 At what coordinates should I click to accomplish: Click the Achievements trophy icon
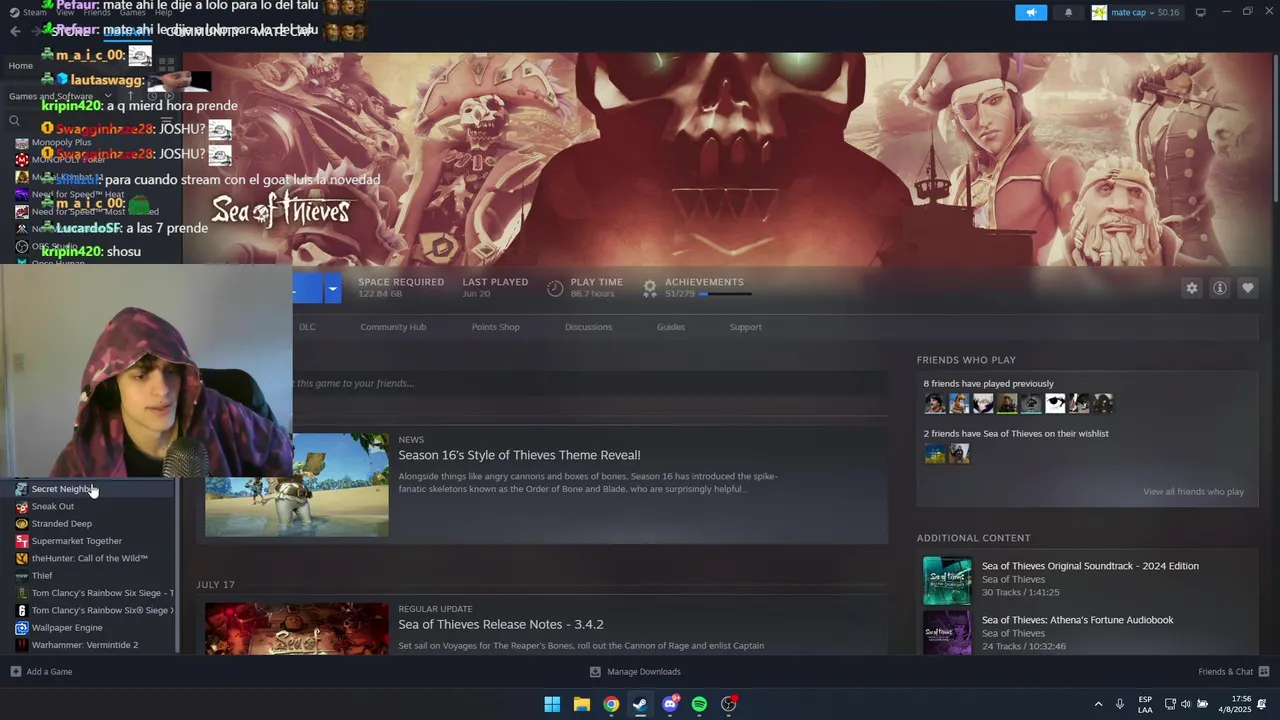(649, 288)
